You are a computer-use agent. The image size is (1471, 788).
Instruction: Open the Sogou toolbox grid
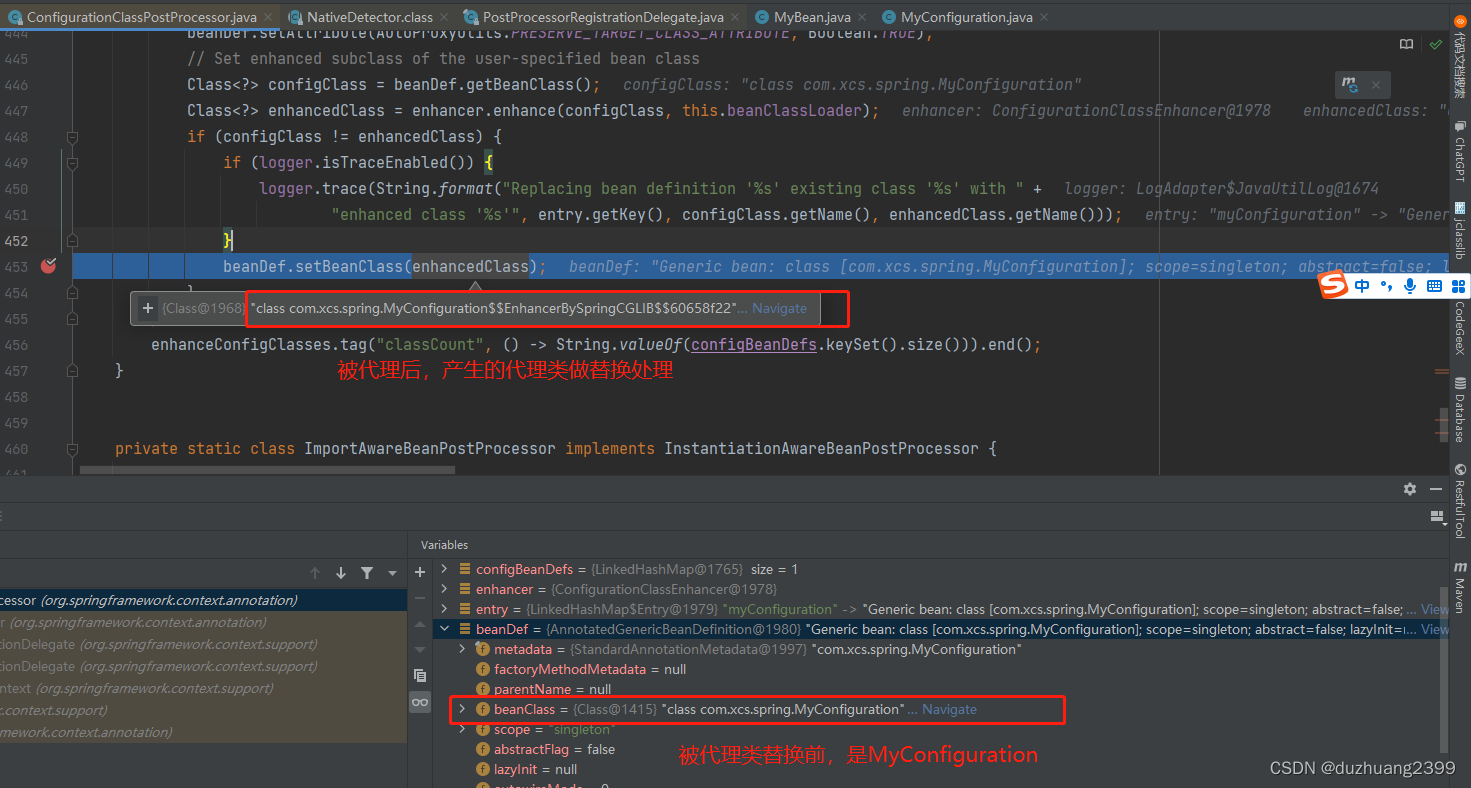1458,286
